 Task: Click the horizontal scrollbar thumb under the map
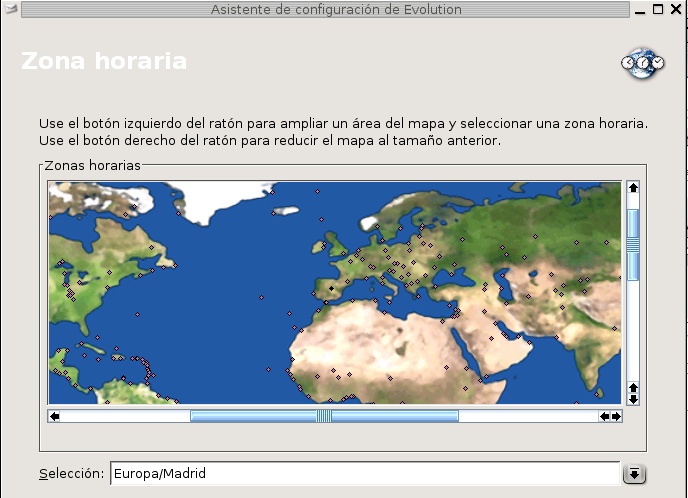324,416
